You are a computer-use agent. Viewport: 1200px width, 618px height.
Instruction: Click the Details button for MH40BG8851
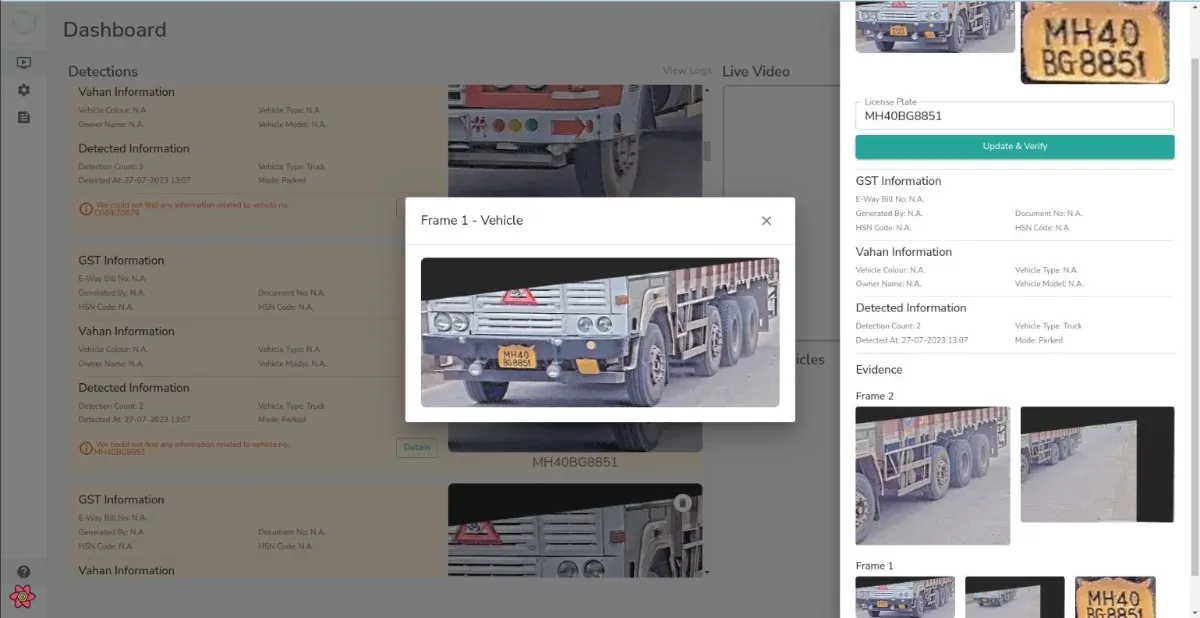click(417, 448)
